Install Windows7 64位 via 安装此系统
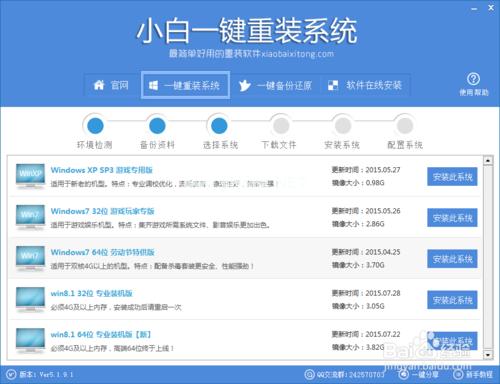 [452, 259]
